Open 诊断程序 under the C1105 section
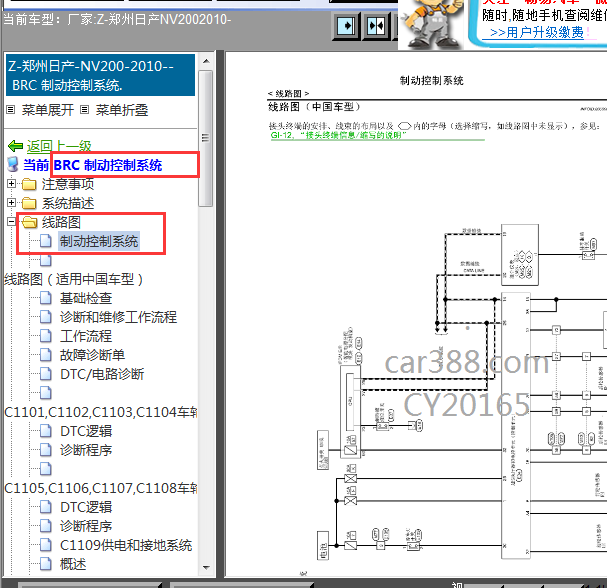The width and height of the screenshot is (607, 588). click(86, 526)
